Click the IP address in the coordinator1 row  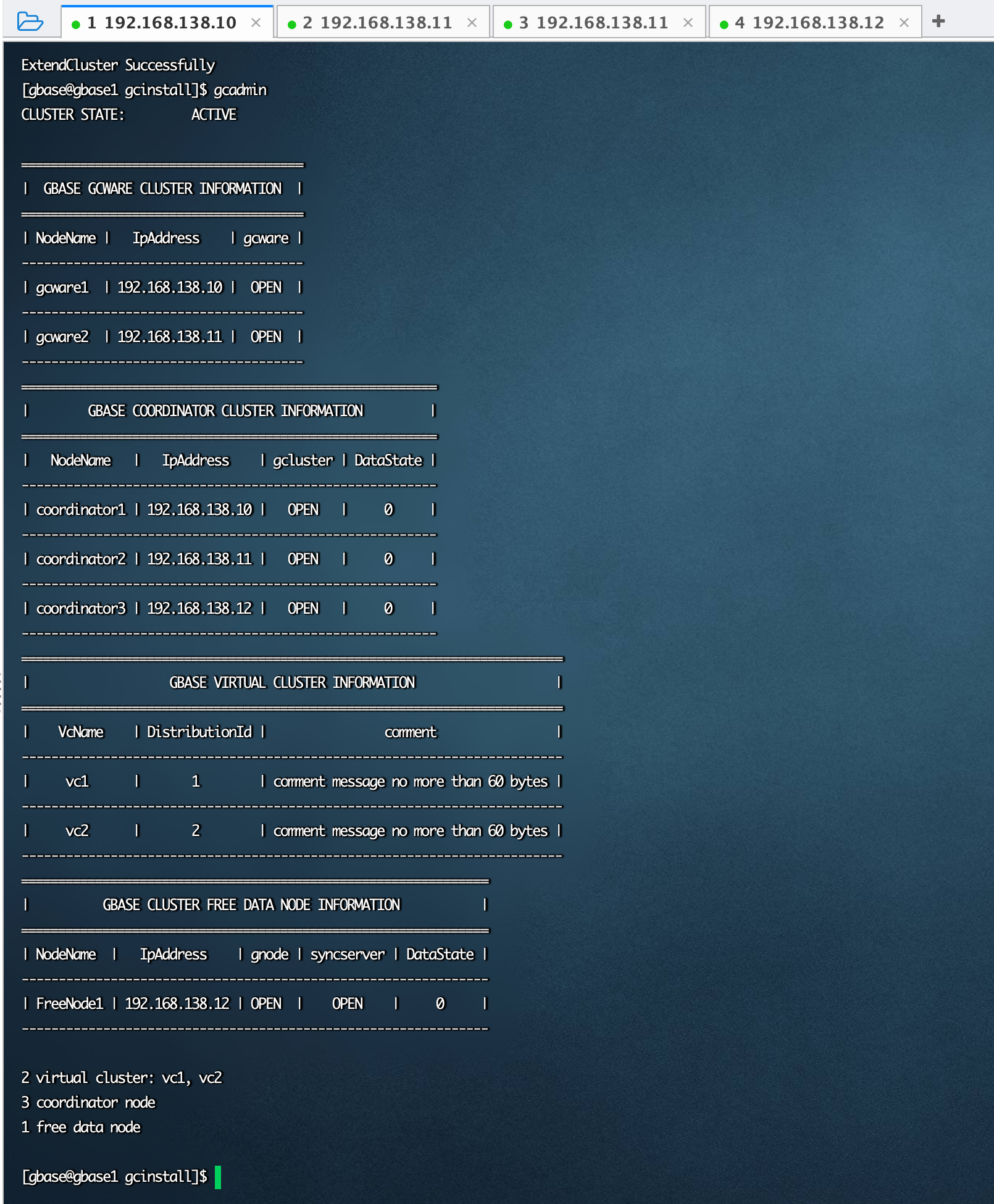click(x=199, y=510)
